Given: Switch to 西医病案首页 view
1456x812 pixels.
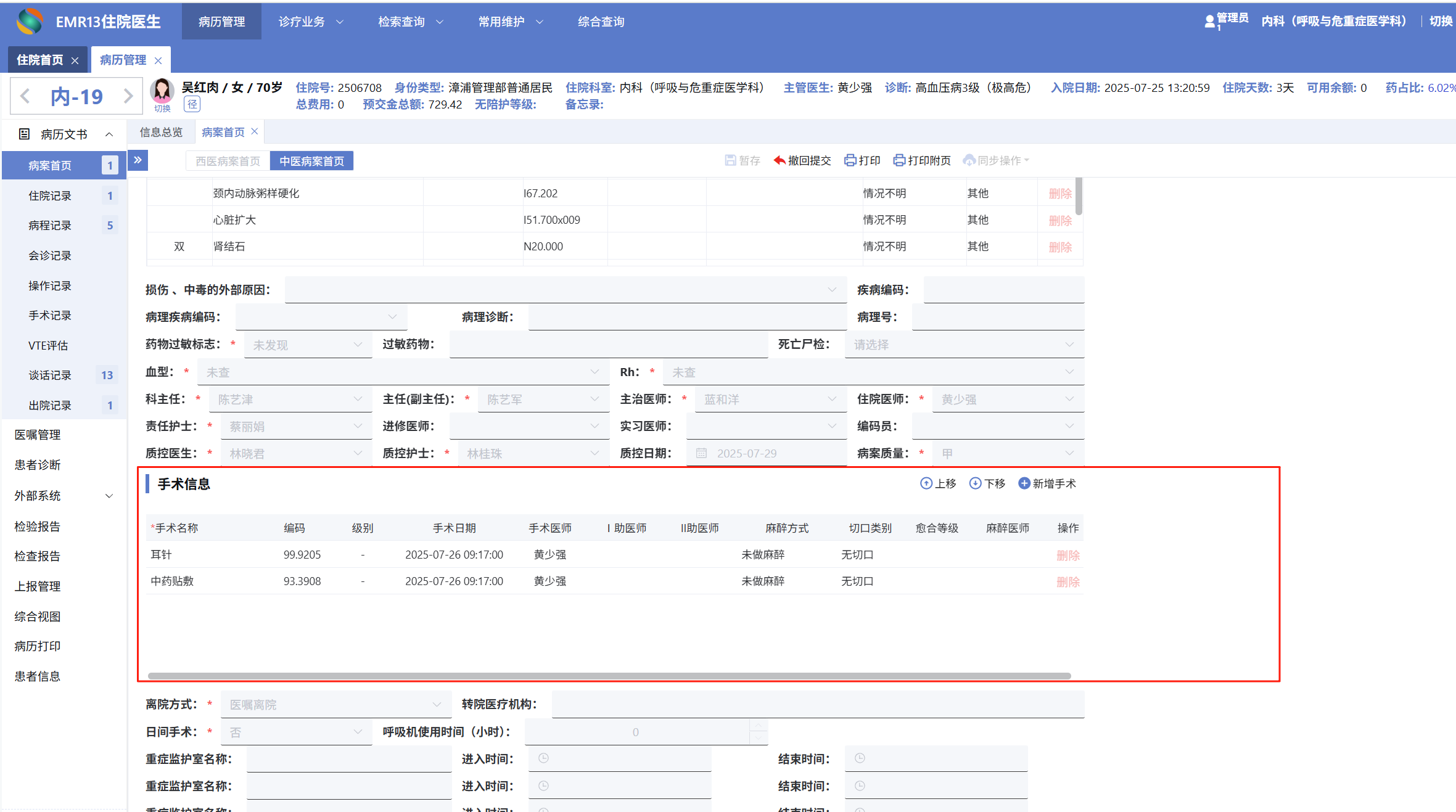Looking at the screenshot, I should [228, 161].
